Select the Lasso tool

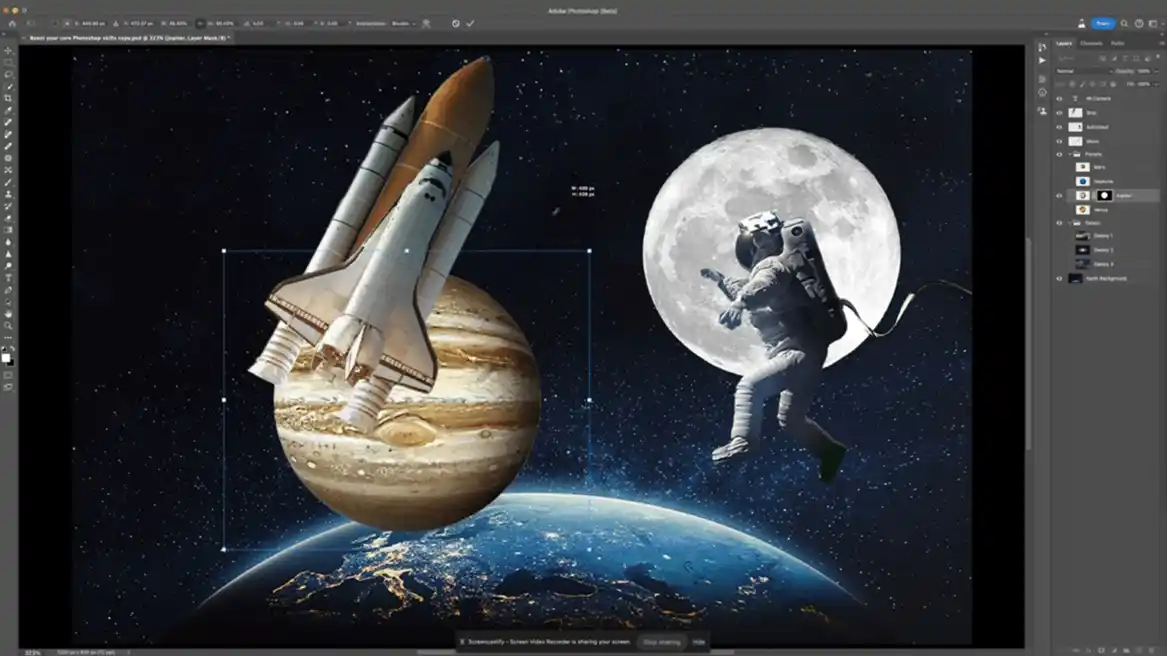(x=8, y=74)
